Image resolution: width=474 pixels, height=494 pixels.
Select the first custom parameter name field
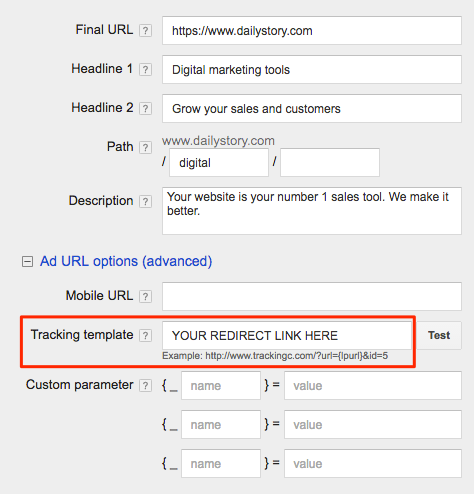click(x=221, y=386)
